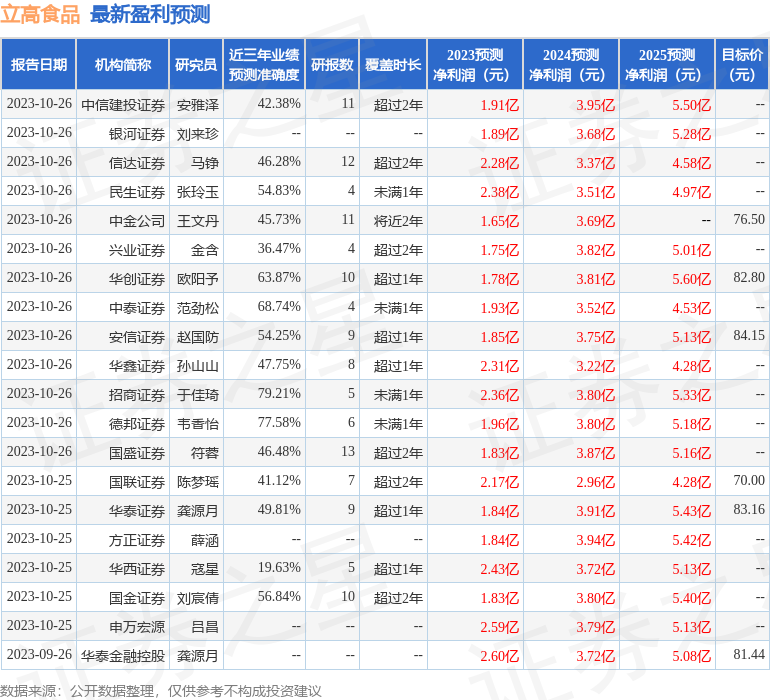Screen dimensions: 770x700
Task: Click analyst name 欧阳予
Action: (x=198, y=279)
